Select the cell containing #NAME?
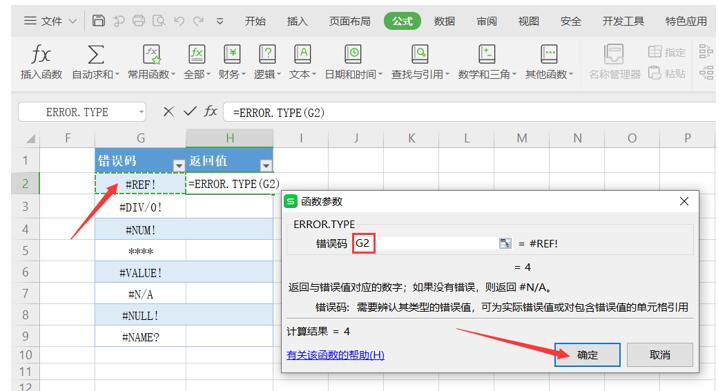The width and height of the screenshot is (719, 391). click(140, 337)
